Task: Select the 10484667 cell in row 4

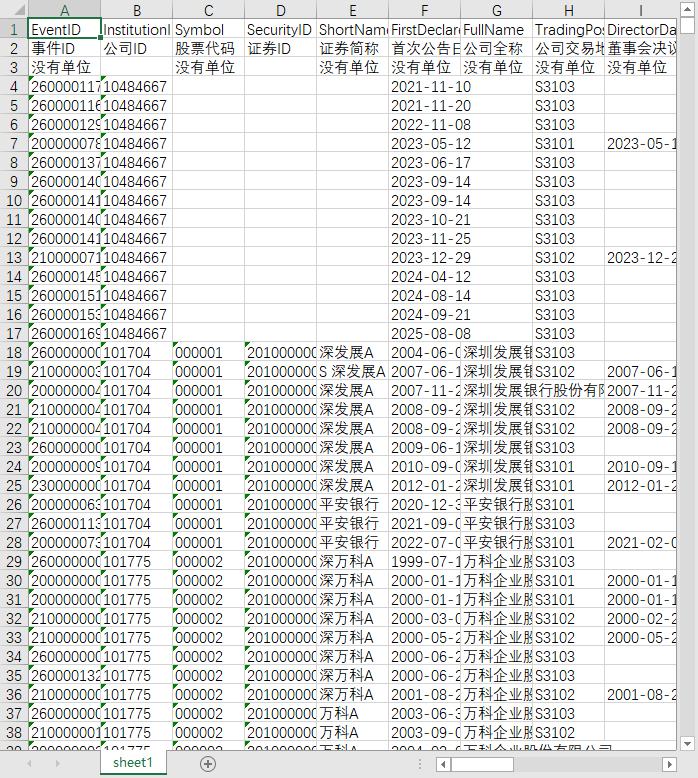Action: [136, 86]
